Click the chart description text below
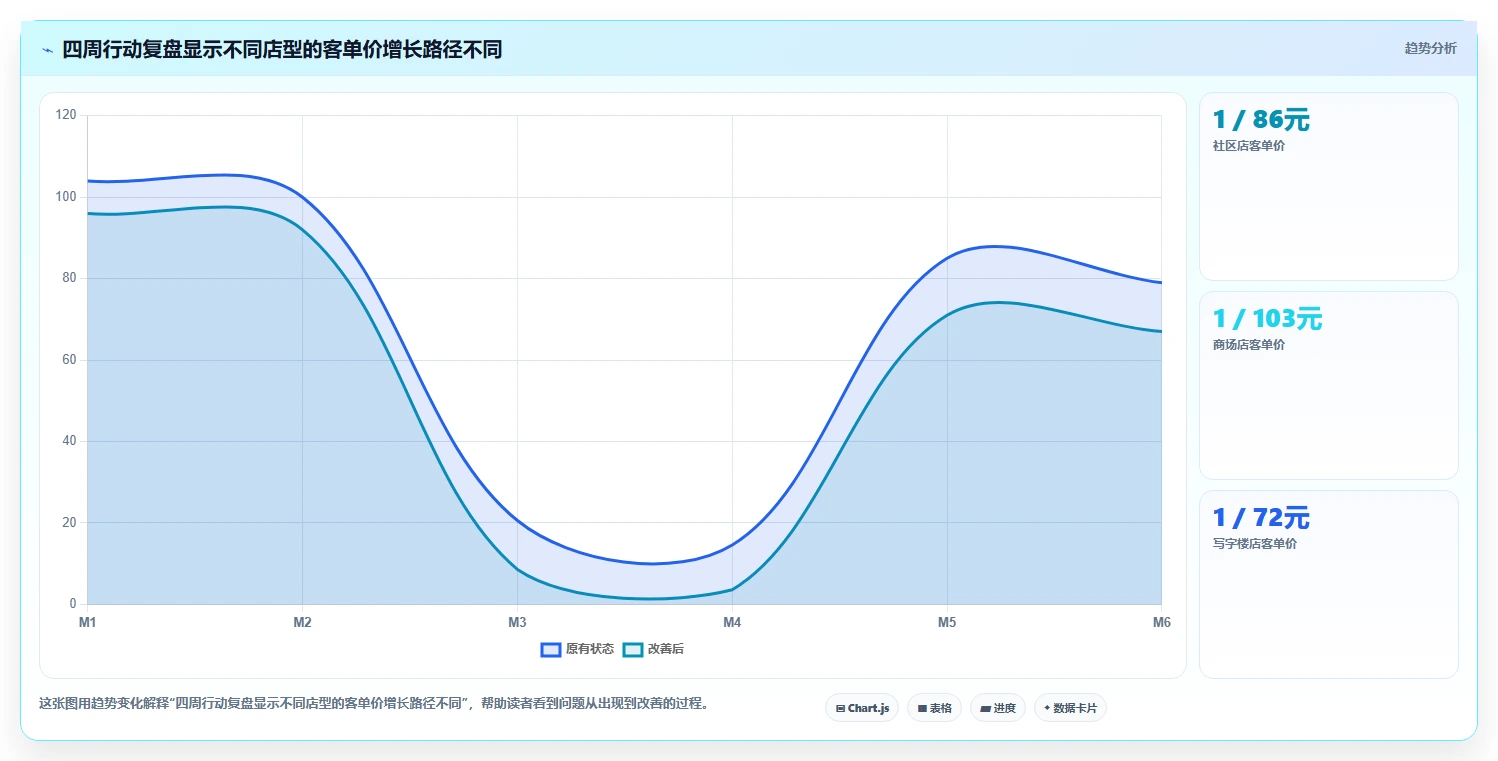1498x761 pixels. coord(374,703)
